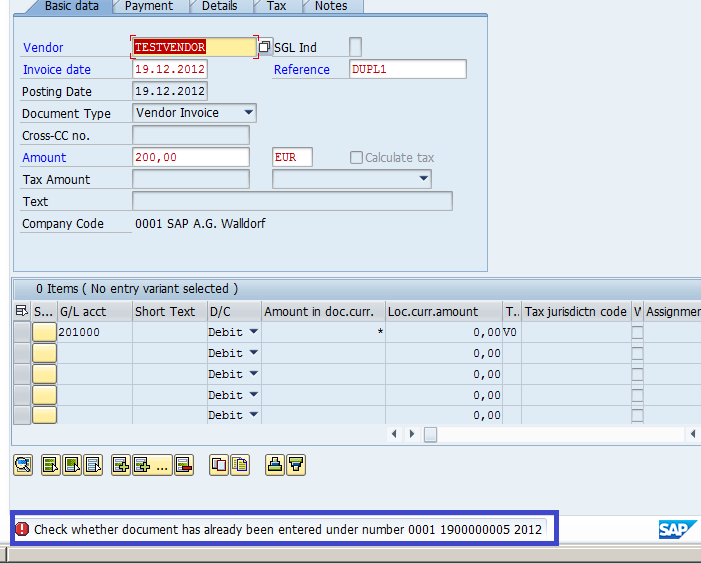This screenshot has width=701, height=564.
Task: Click the Select Block icon
Action: click(x=72, y=465)
